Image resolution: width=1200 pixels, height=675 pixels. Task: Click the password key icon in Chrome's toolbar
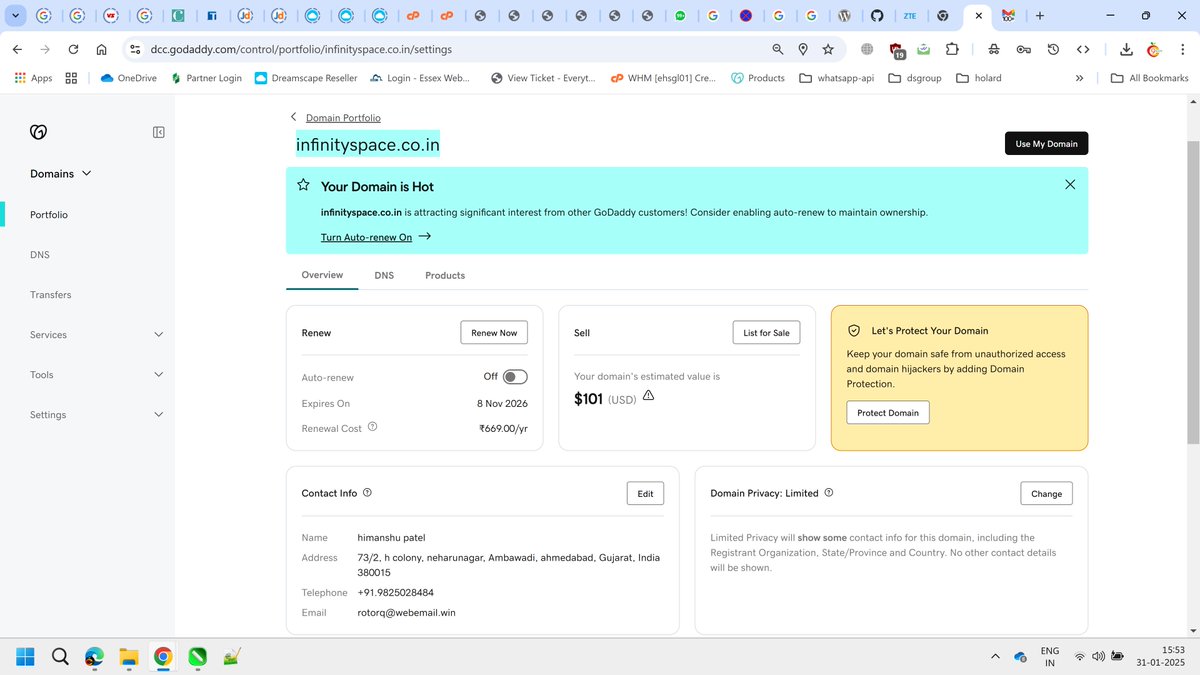[x=1023, y=49]
